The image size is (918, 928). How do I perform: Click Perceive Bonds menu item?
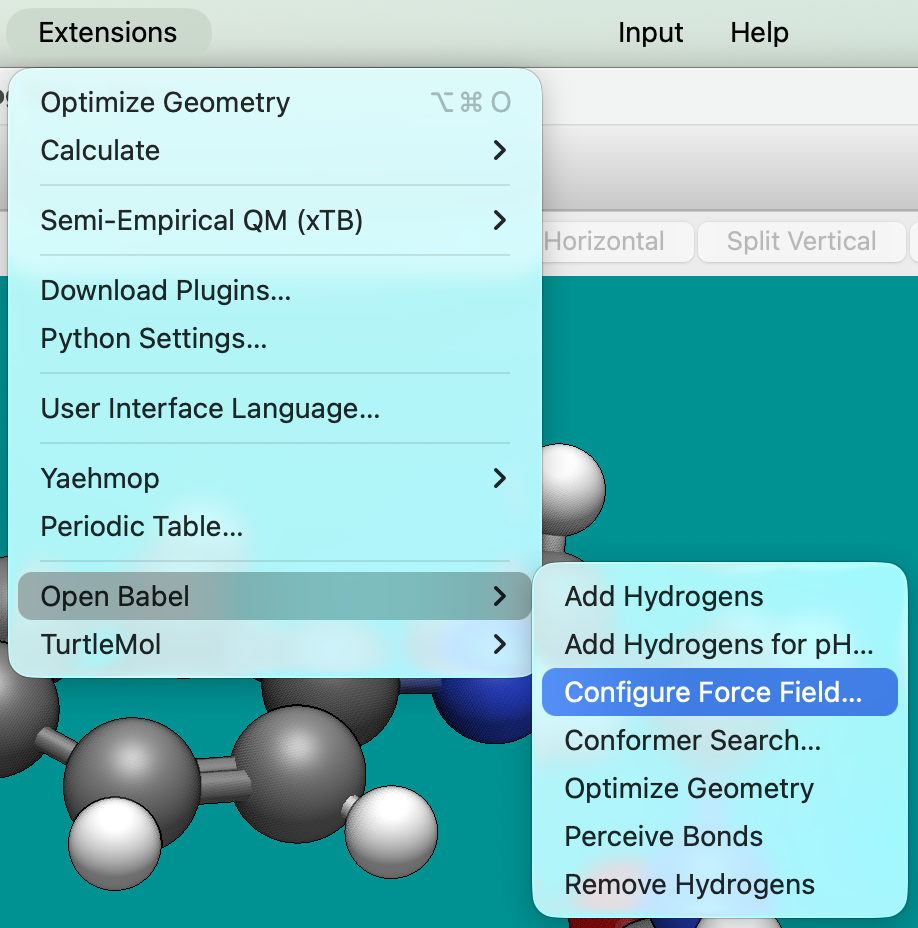click(663, 837)
